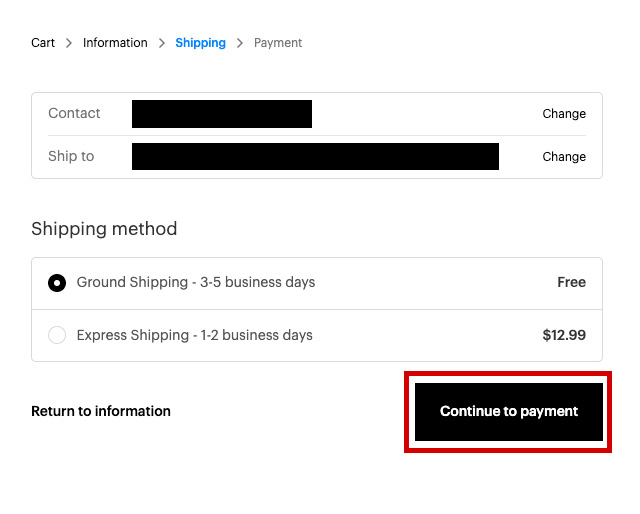Click the Shipping method heading
The width and height of the screenshot is (640, 514).
click(x=104, y=229)
